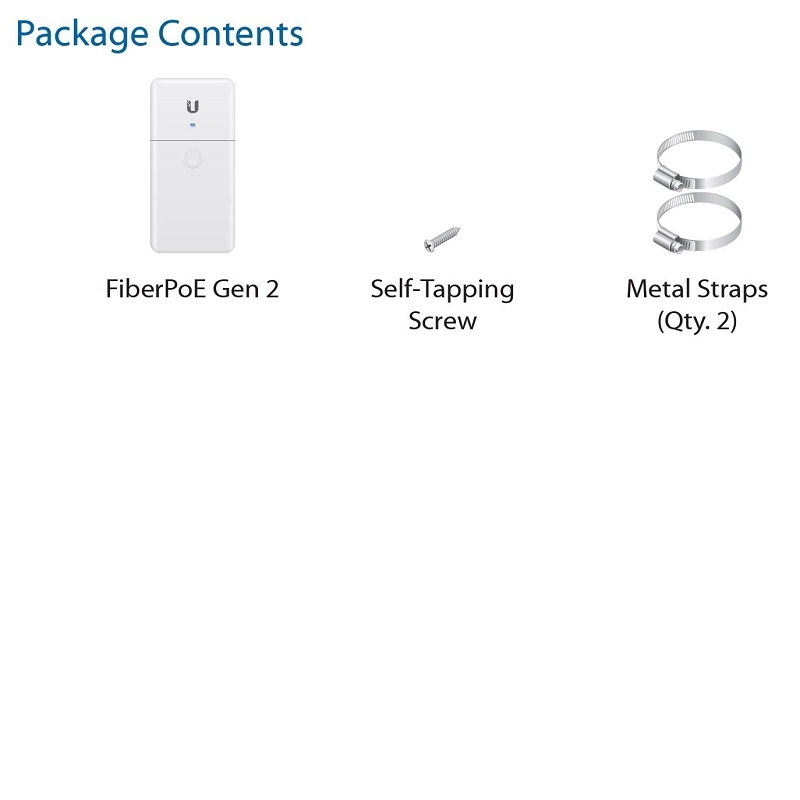Click the worm clamp on the upper strap

point(669,179)
